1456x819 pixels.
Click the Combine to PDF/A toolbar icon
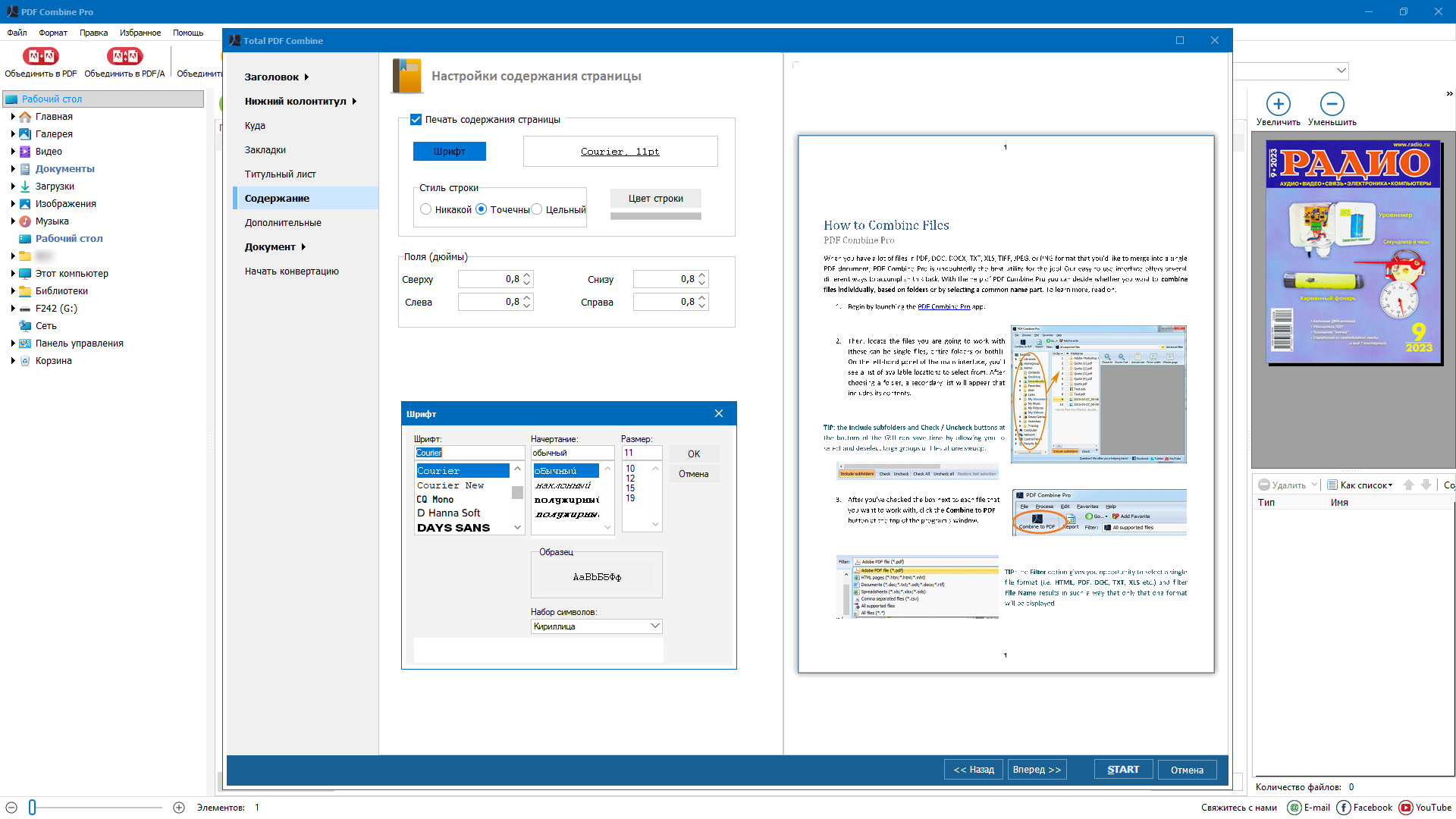[x=124, y=56]
